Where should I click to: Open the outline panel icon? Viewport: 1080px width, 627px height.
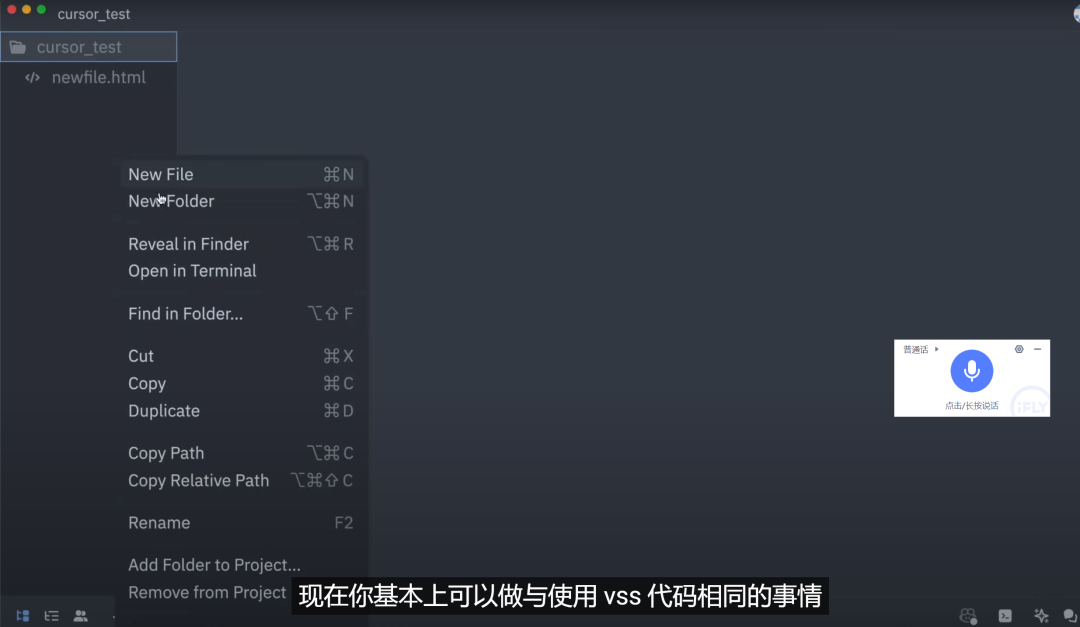[52, 615]
